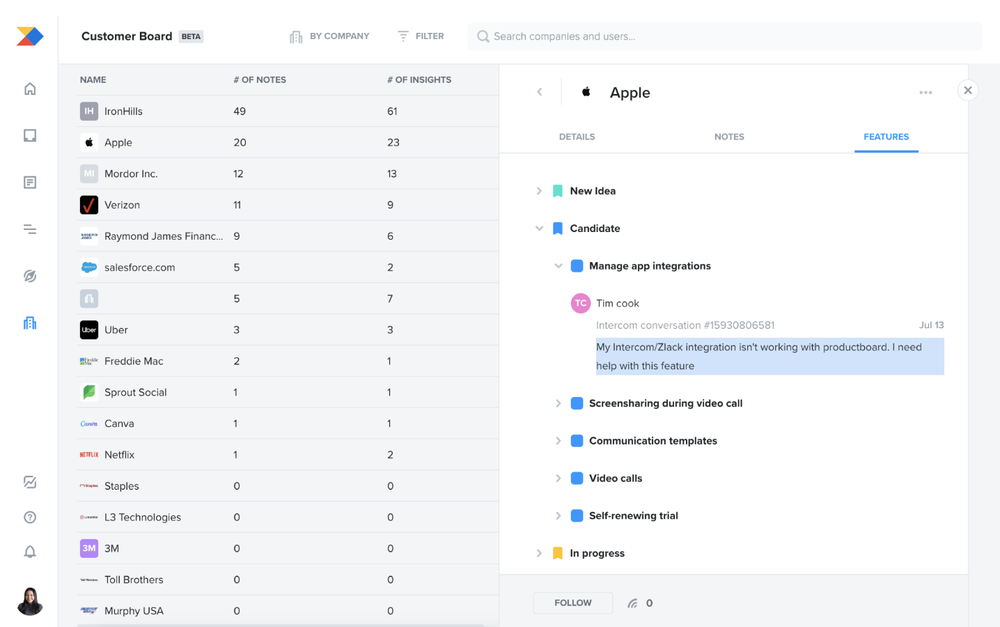Click the Filter button
The image size is (1000, 627).
[x=421, y=36]
